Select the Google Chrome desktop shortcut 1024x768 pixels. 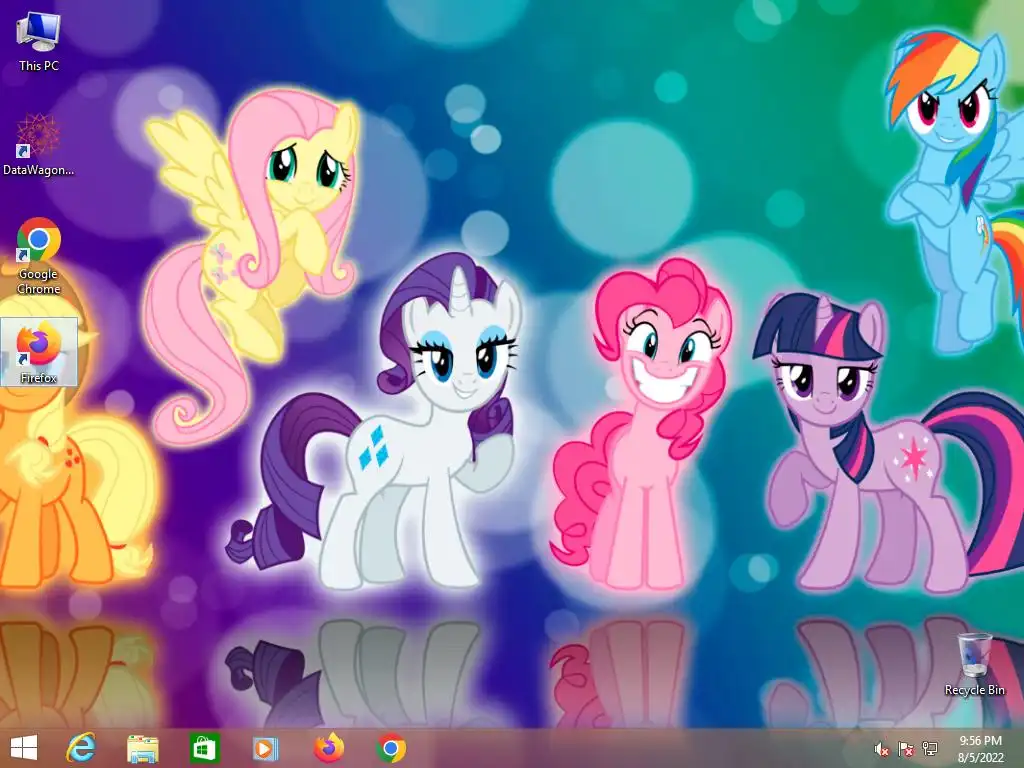[39, 256]
